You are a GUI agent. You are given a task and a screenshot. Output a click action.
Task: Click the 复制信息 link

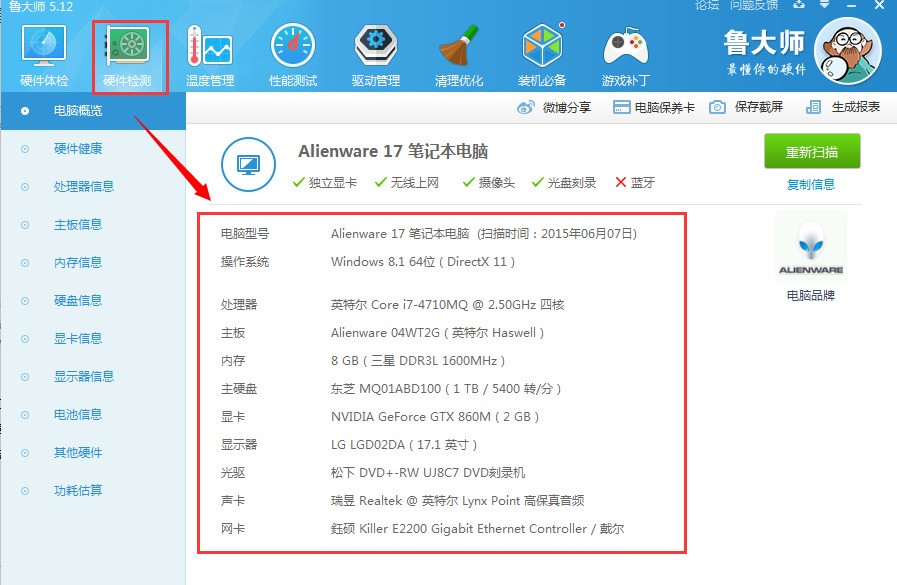coord(810,184)
